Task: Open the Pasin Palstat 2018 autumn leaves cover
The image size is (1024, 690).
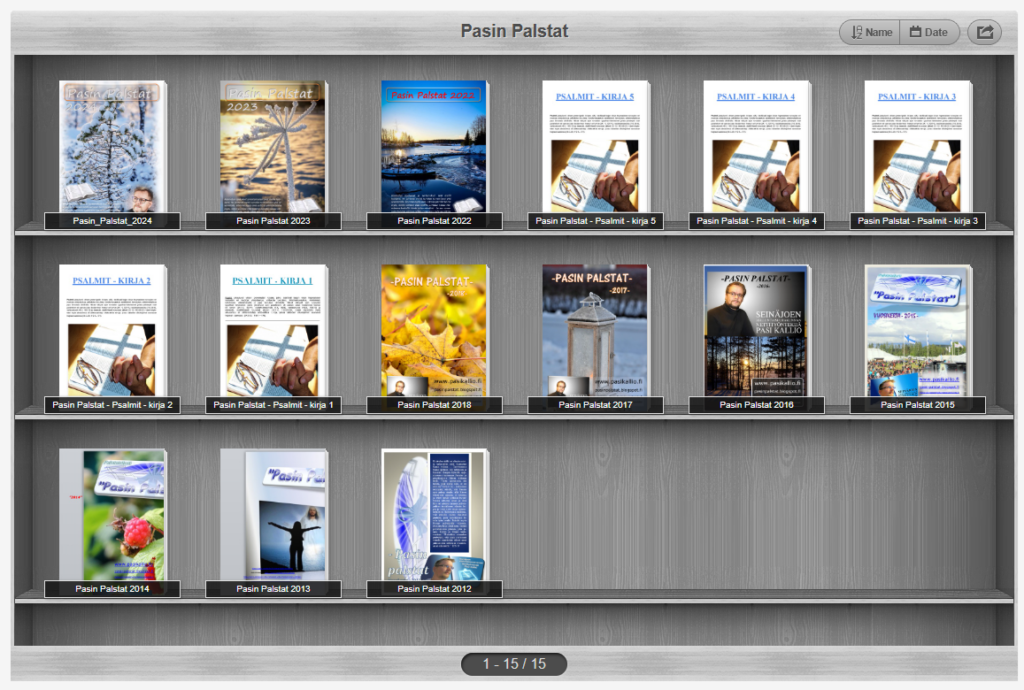Action: pyautogui.click(x=434, y=330)
